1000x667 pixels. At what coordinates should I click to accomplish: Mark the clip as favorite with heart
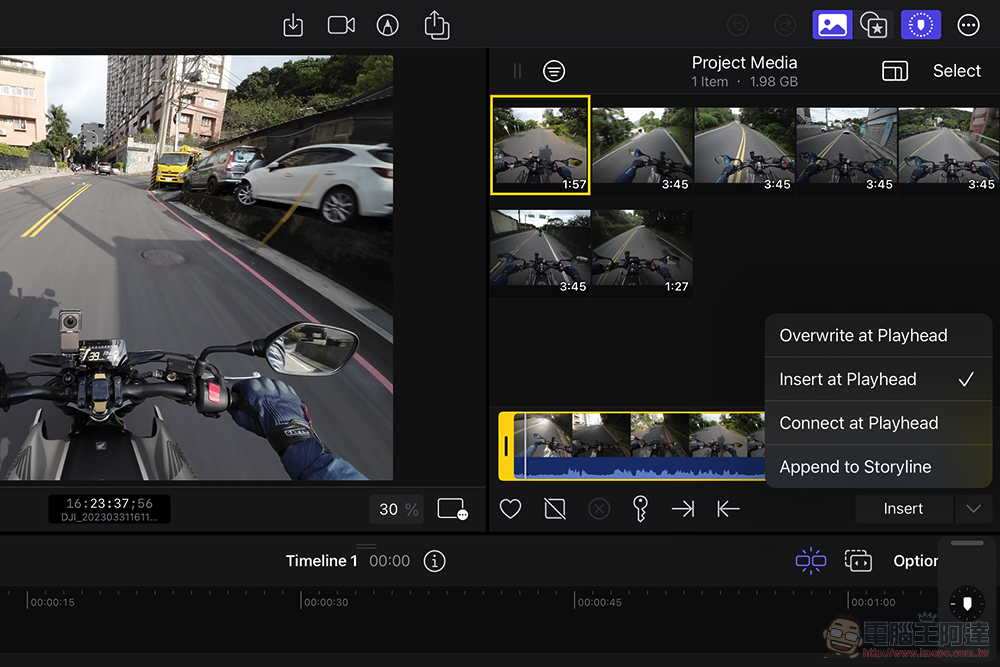[x=510, y=509]
